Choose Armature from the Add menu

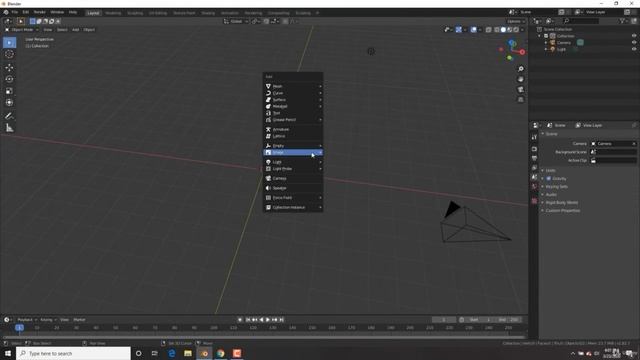pyautogui.click(x=293, y=129)
